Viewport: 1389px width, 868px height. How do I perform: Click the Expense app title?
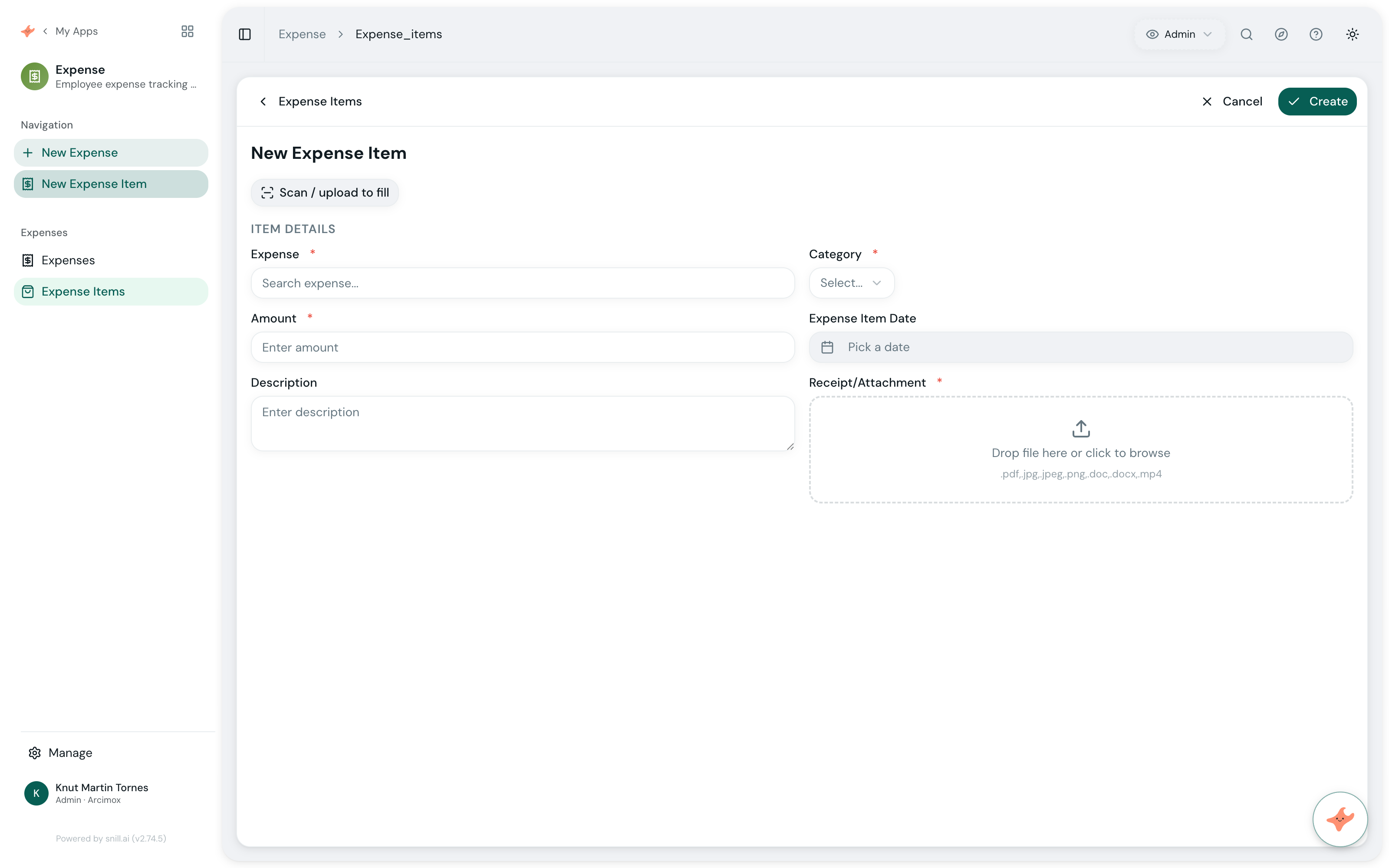click(80, 69)
